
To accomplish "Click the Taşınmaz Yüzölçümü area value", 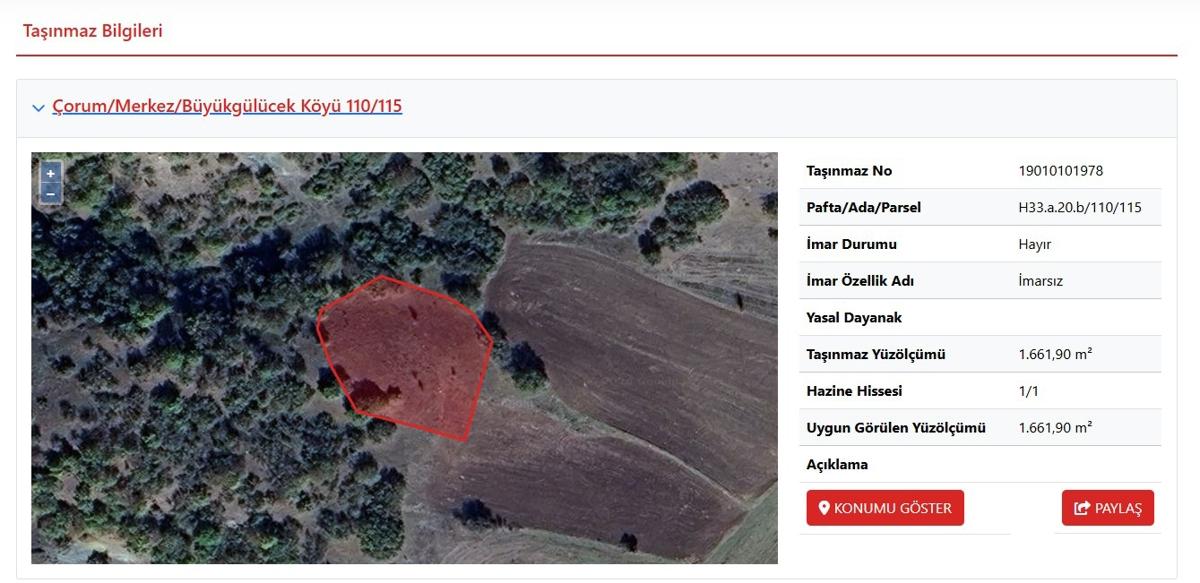I will 1054,354.
